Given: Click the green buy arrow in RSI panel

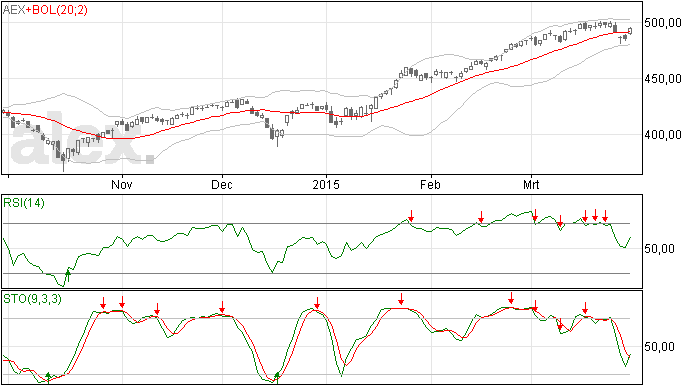Looking at the screenshot, I should 68,276.
